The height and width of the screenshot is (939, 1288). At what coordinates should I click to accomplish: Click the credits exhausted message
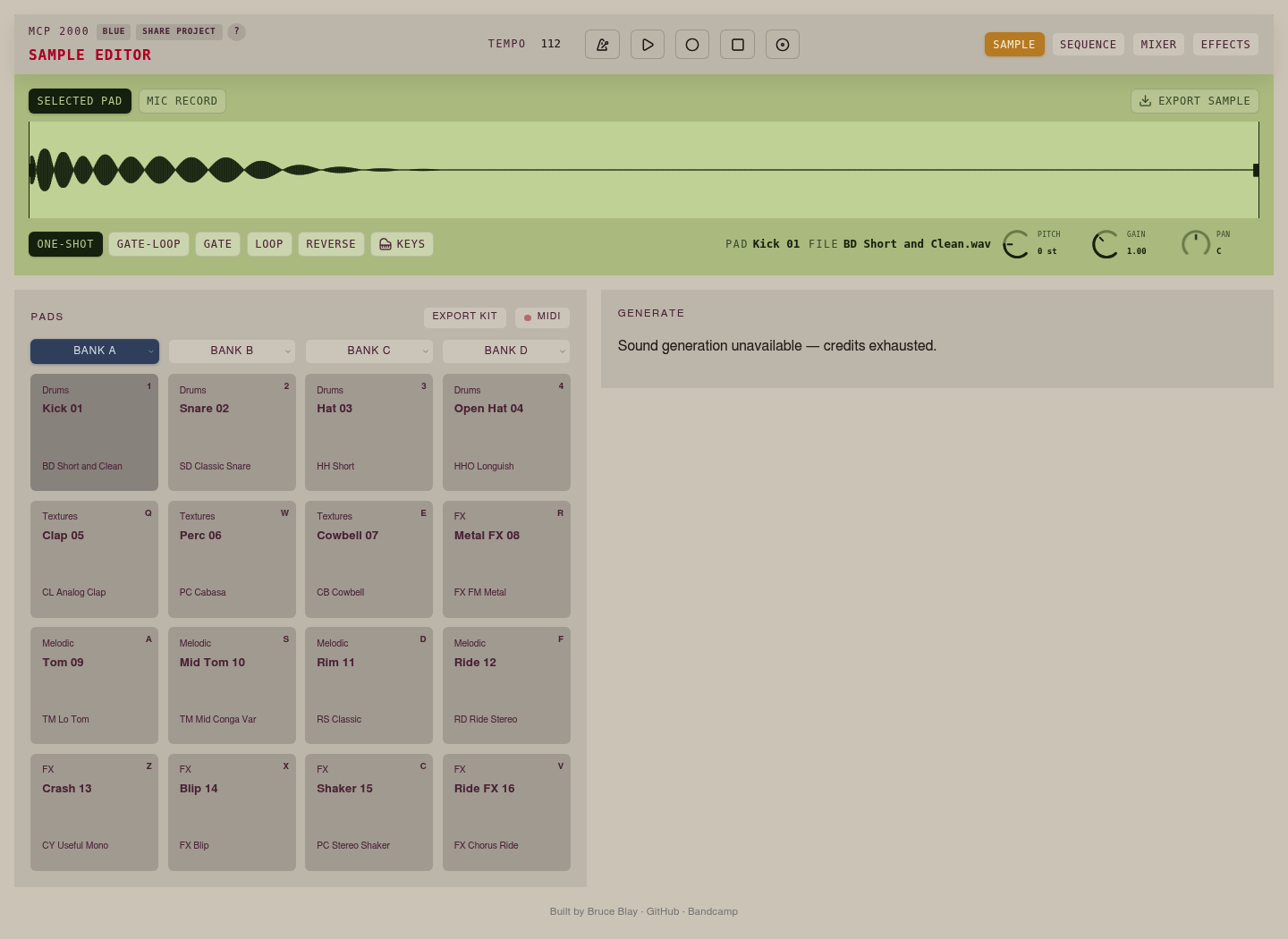[777, 346]
